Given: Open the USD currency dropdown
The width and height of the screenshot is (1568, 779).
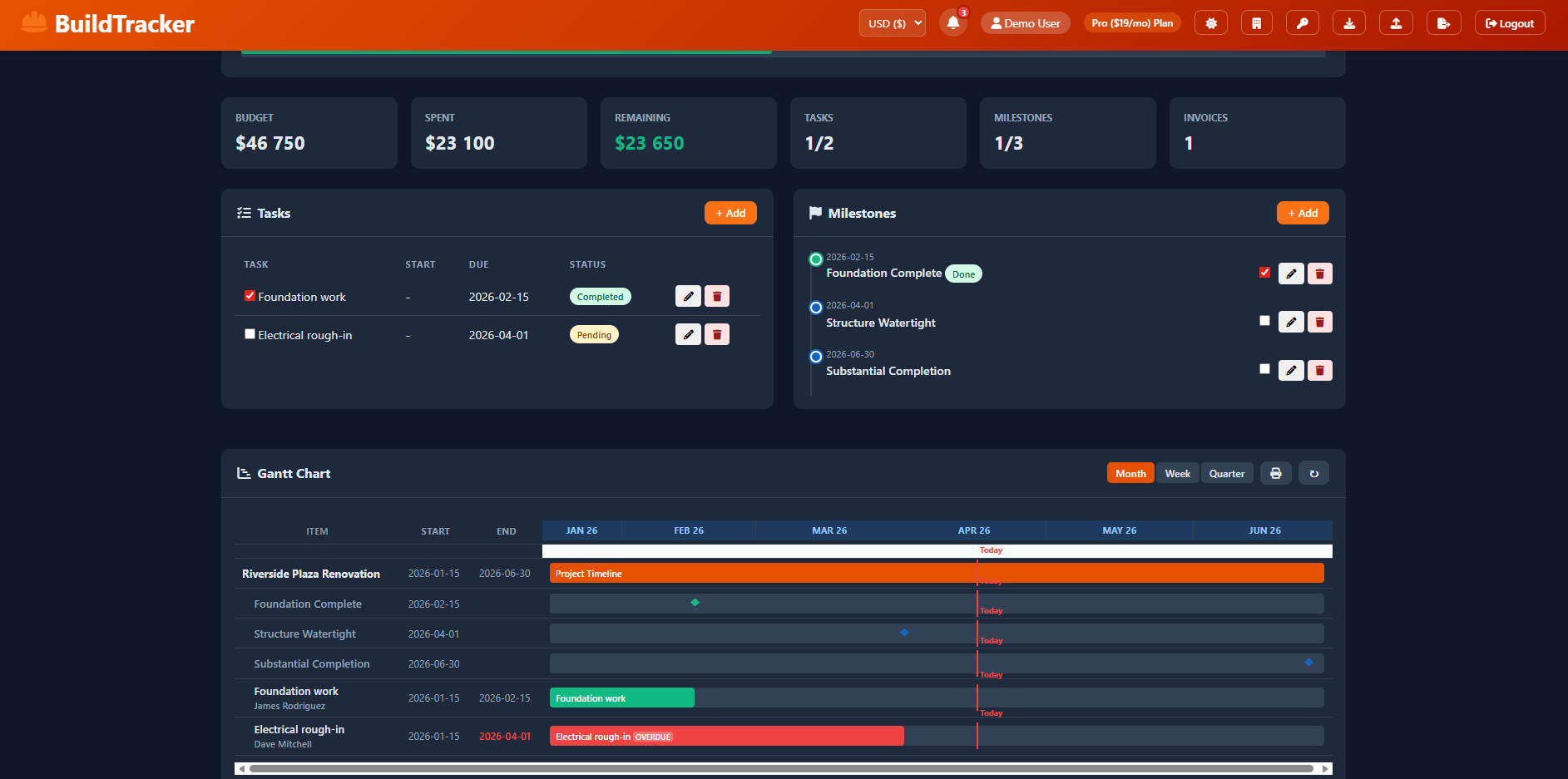Looking at the screenshot, I should [892, 22].
